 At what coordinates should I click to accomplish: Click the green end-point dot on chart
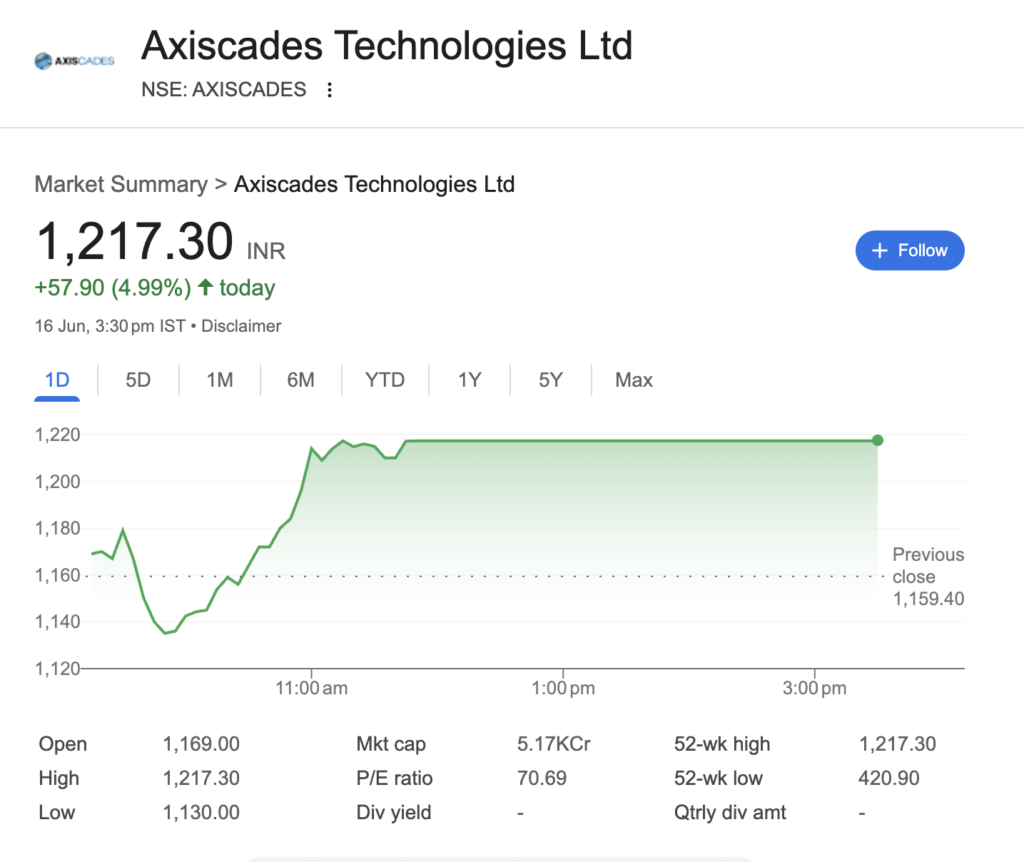[878, 440]
